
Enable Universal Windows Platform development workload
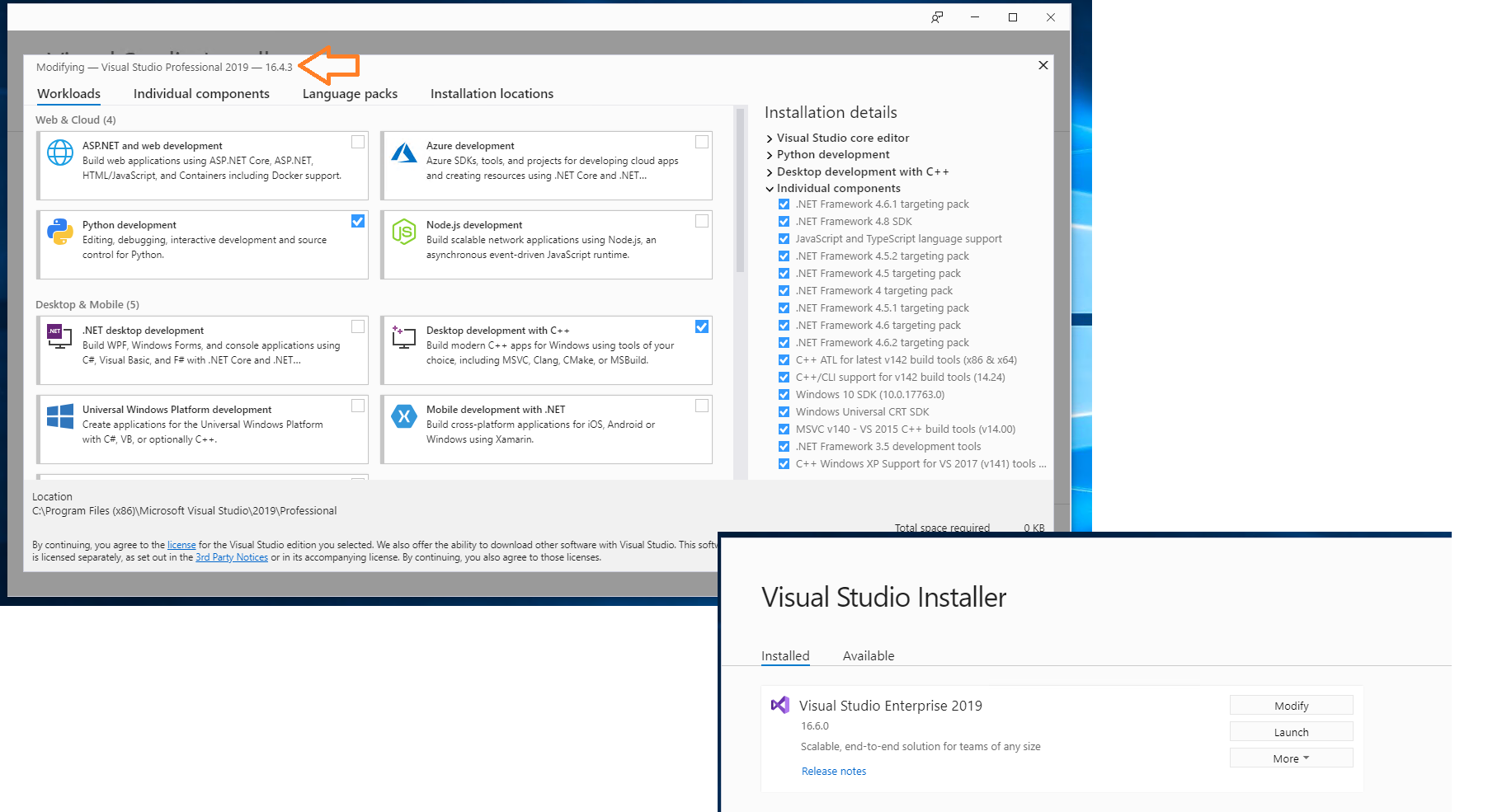pos(358,406)
